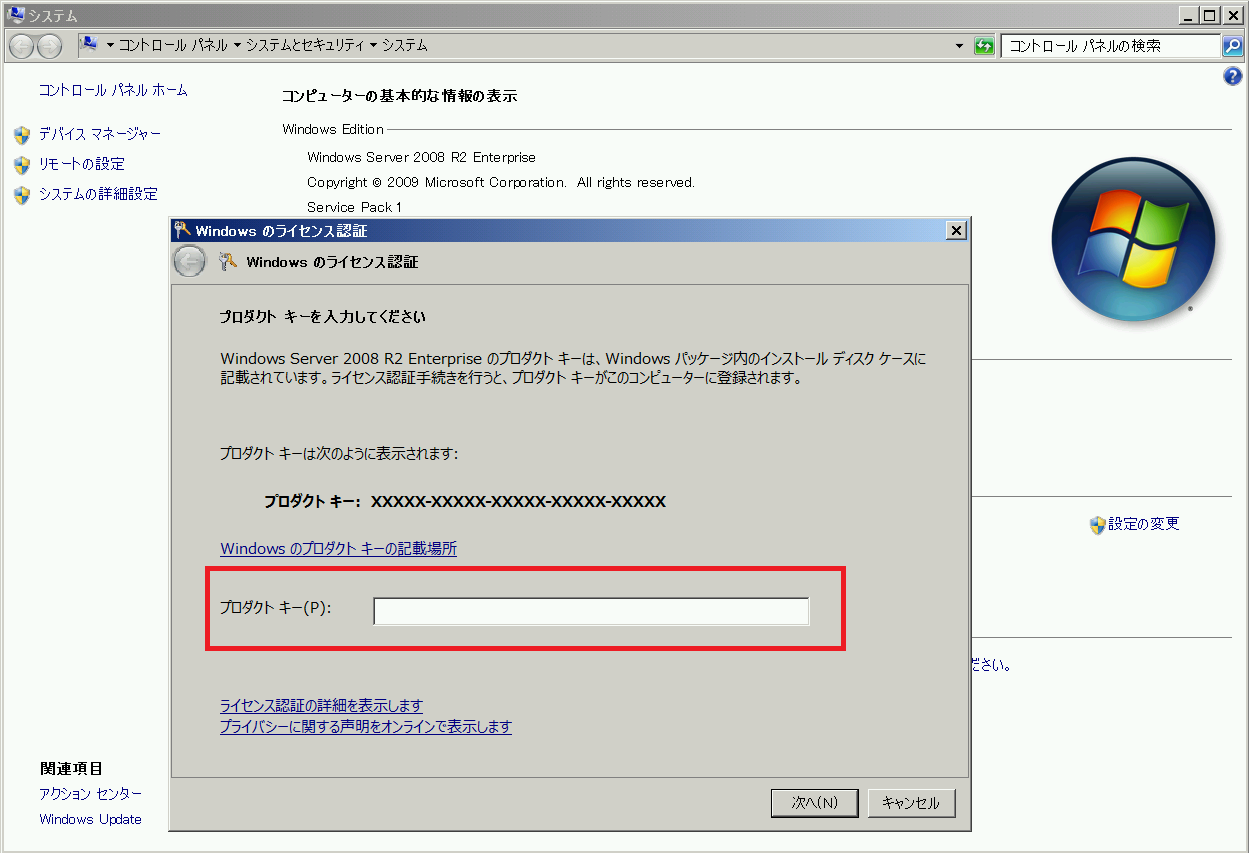
Task: Maximize the System window
Action: [1210, 15]
